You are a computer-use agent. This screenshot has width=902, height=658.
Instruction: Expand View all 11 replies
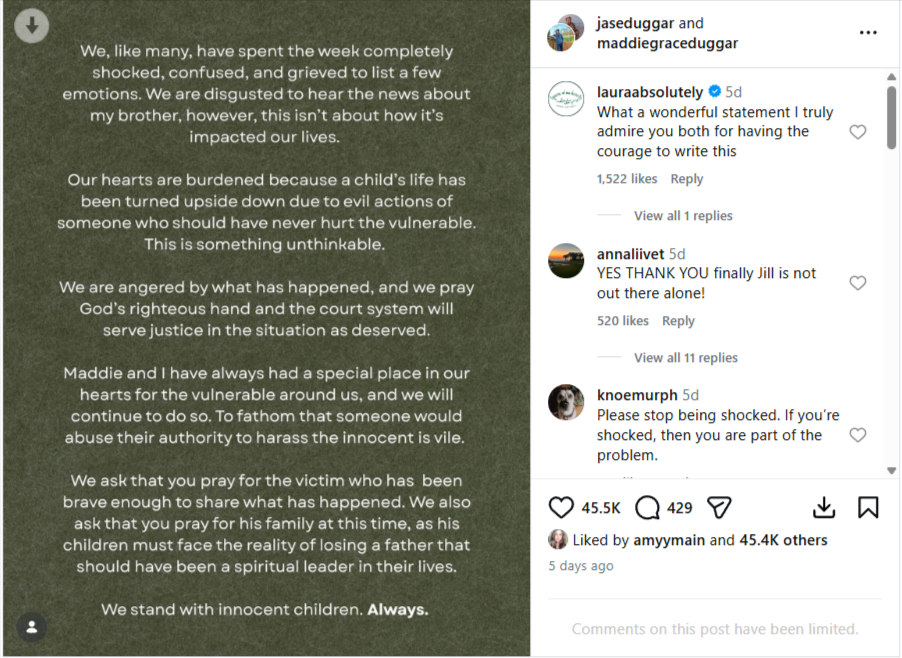click(x=686, y=358)
